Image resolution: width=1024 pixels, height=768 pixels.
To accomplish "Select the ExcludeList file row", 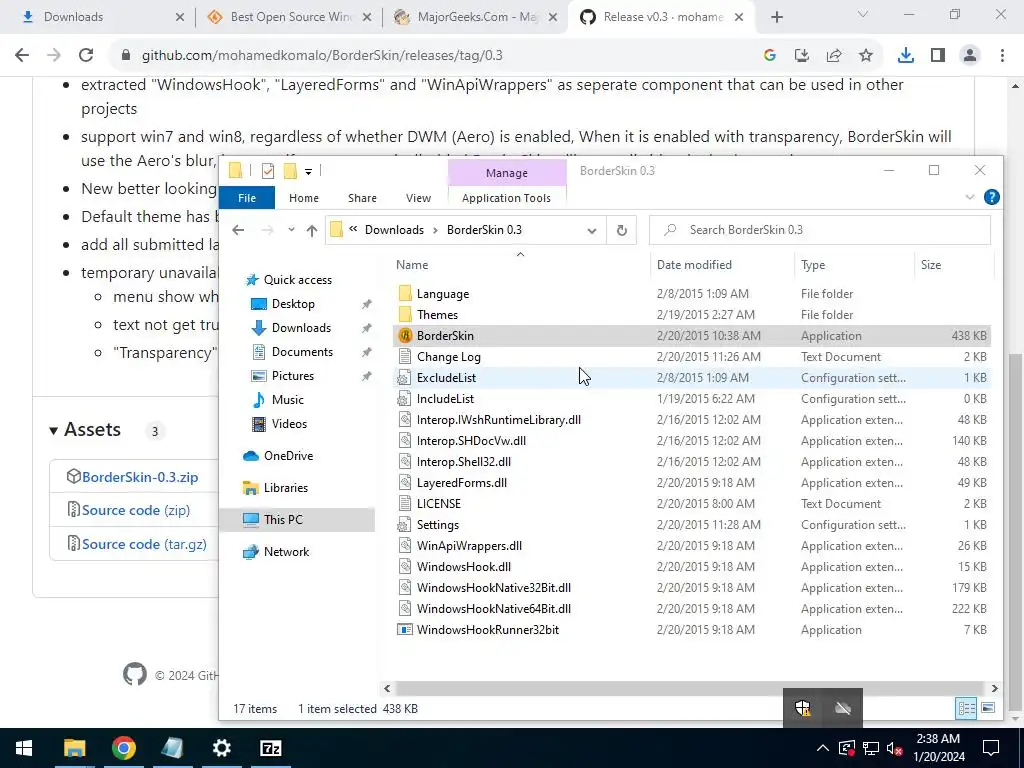I will 692,378.
